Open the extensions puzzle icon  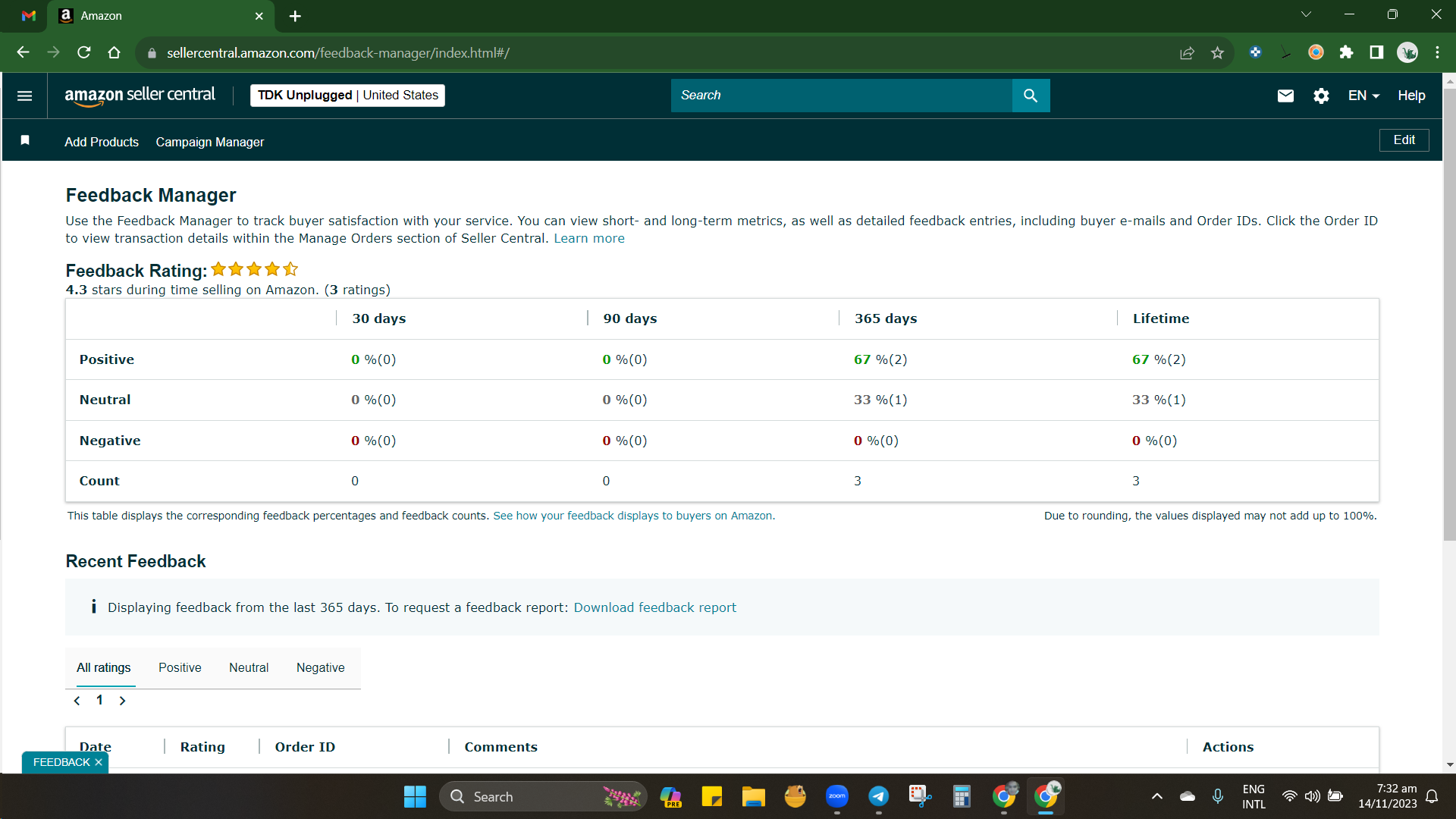click(x=1346, y=52)
